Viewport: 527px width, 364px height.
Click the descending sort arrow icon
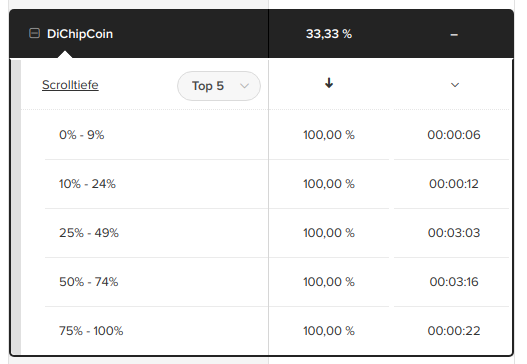pyautogui.click(x=329, y=83)
